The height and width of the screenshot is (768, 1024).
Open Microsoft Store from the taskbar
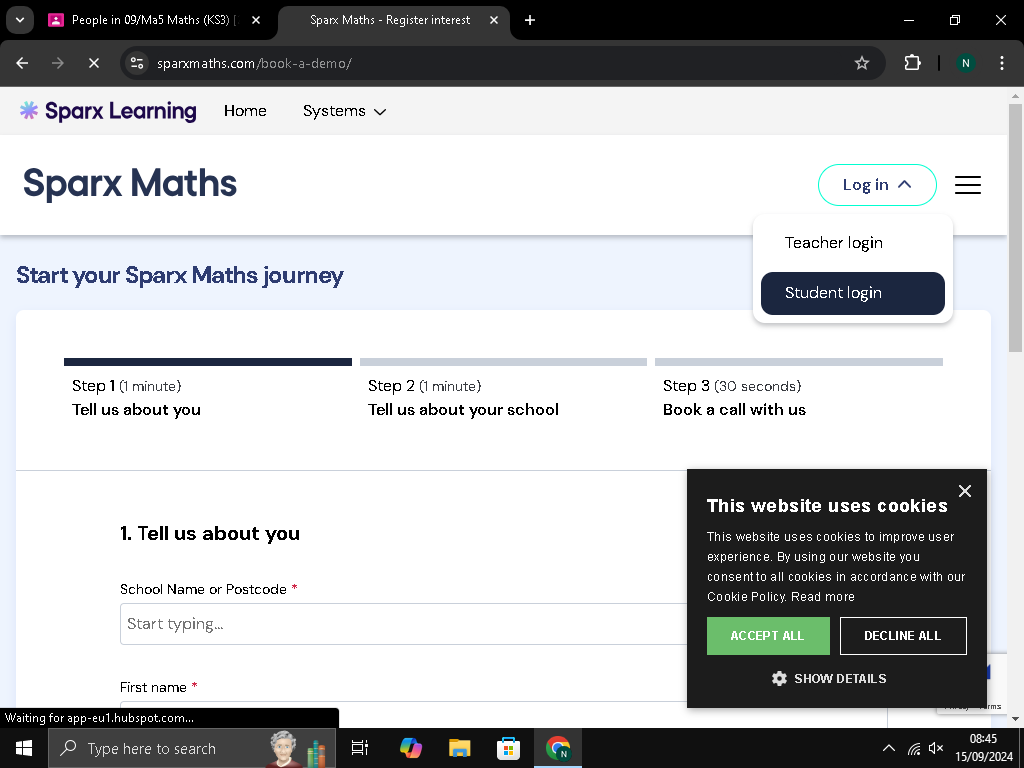509,748
